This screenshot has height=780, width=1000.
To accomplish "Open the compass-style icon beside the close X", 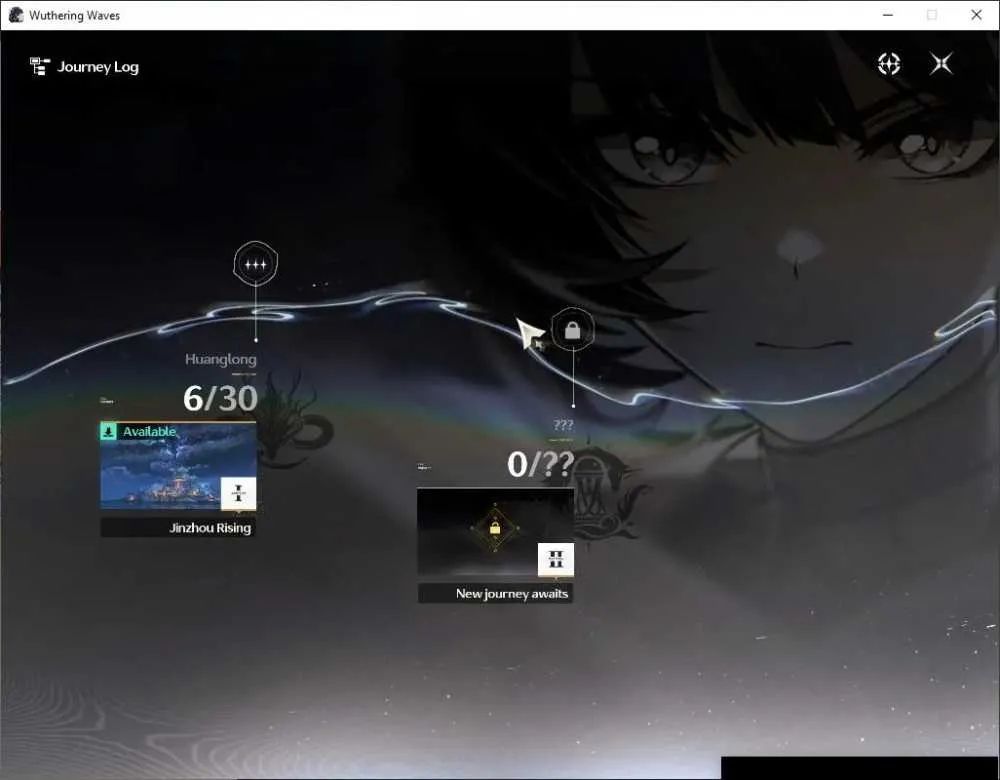I will click(888, 64).
